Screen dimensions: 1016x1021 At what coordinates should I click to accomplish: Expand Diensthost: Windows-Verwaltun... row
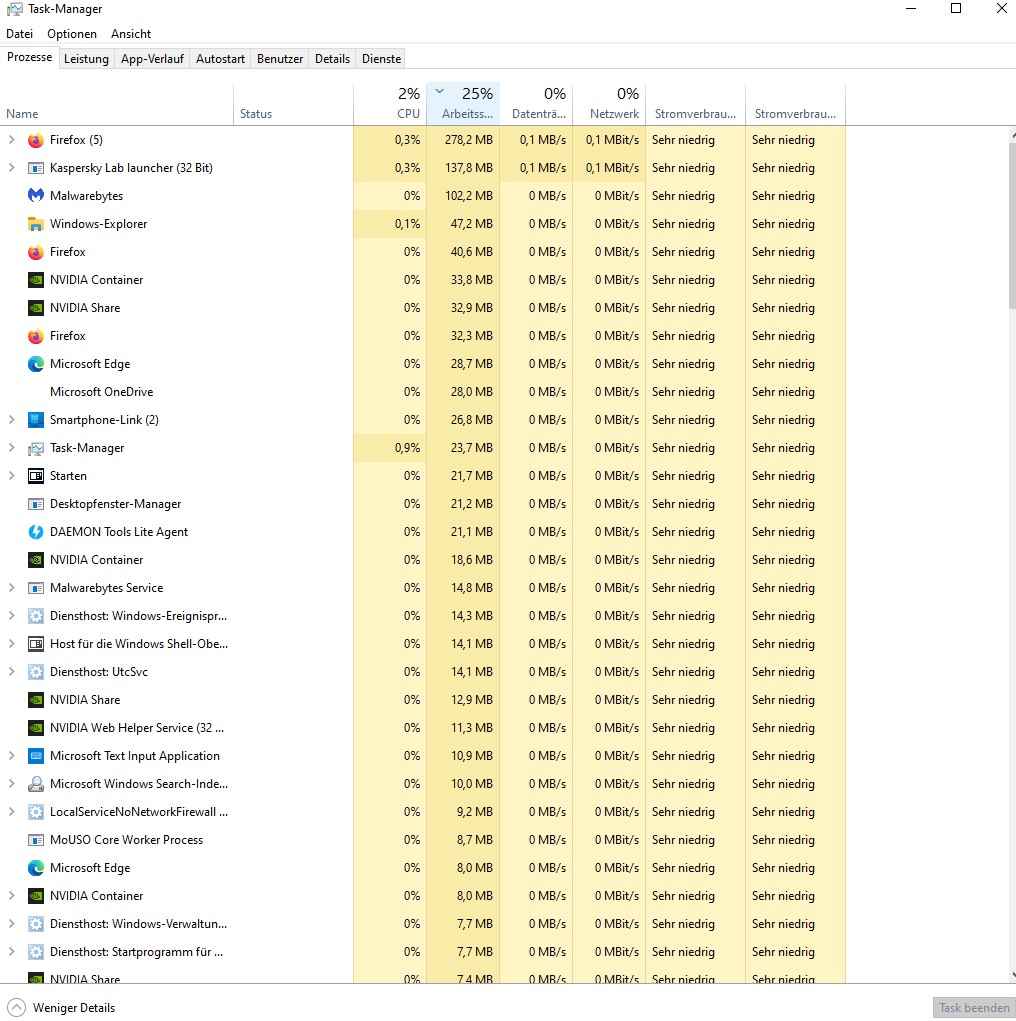coord(11,924)
